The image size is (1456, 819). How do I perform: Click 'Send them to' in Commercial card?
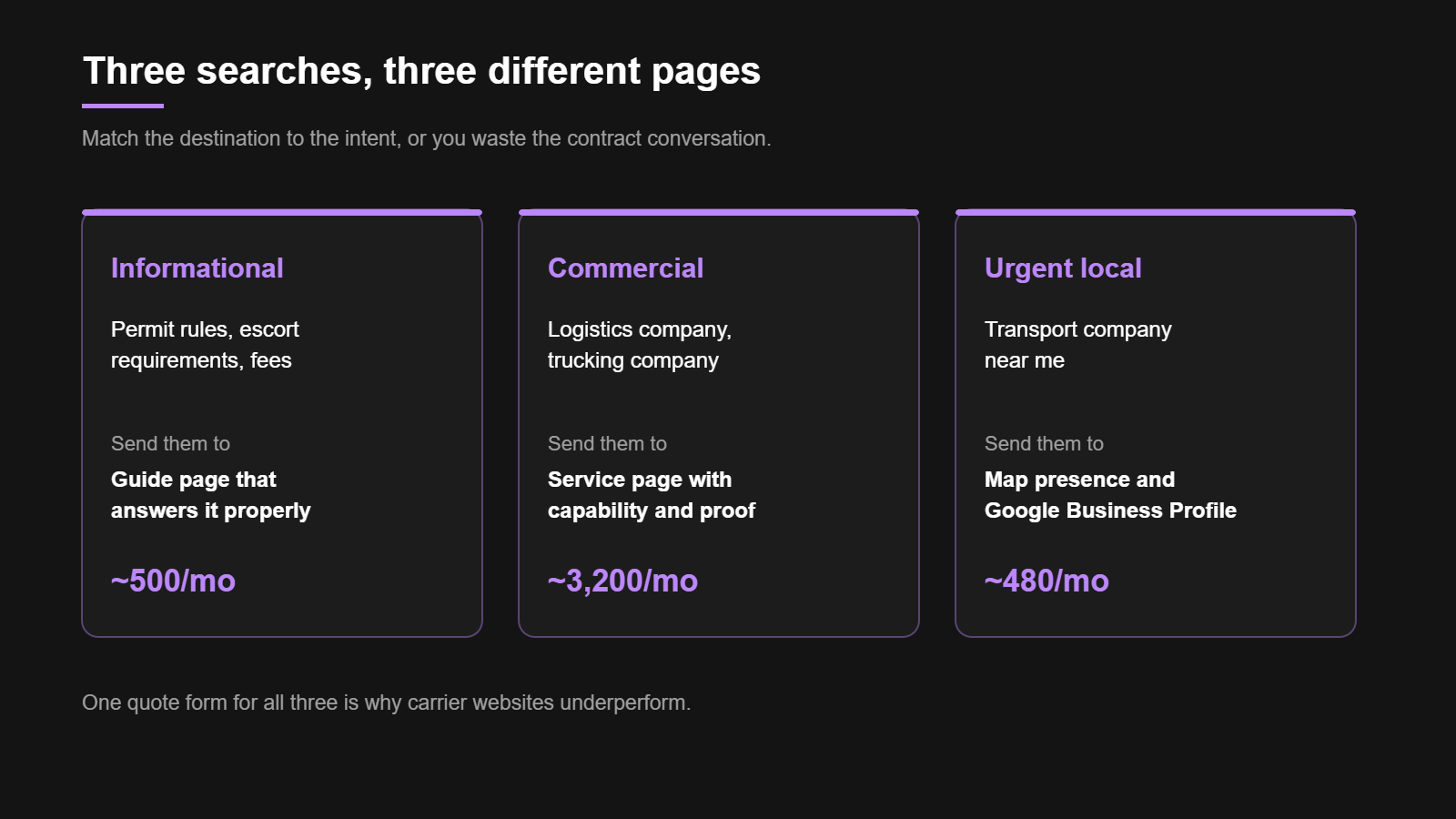pyautogui.click(x=607, y=443)
